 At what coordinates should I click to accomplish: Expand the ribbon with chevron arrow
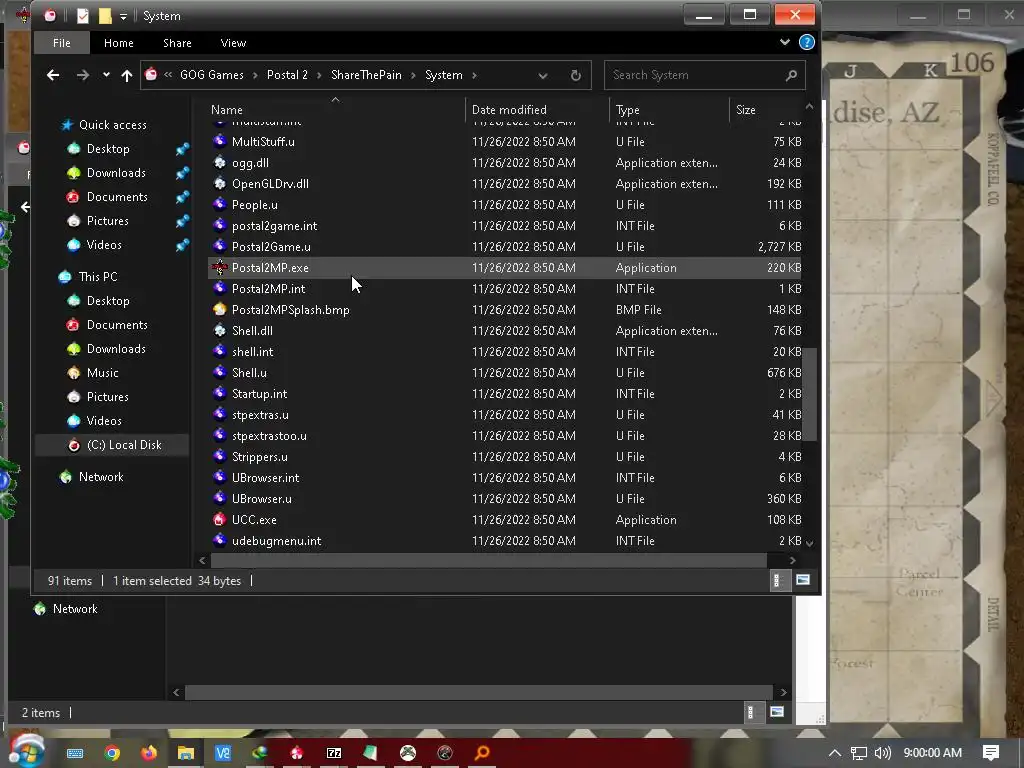[784, 42]
